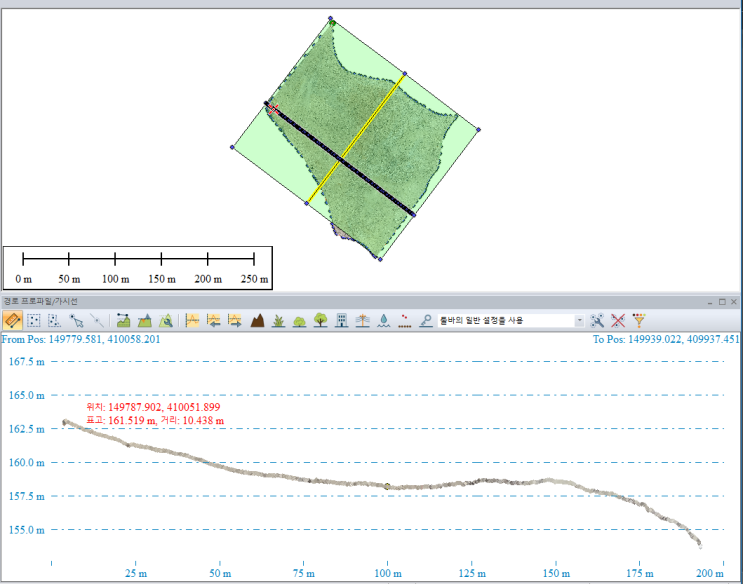Toggle the profile left-arrow shift icon
This screenshot has height=584, width=743.
click(213, 321)
